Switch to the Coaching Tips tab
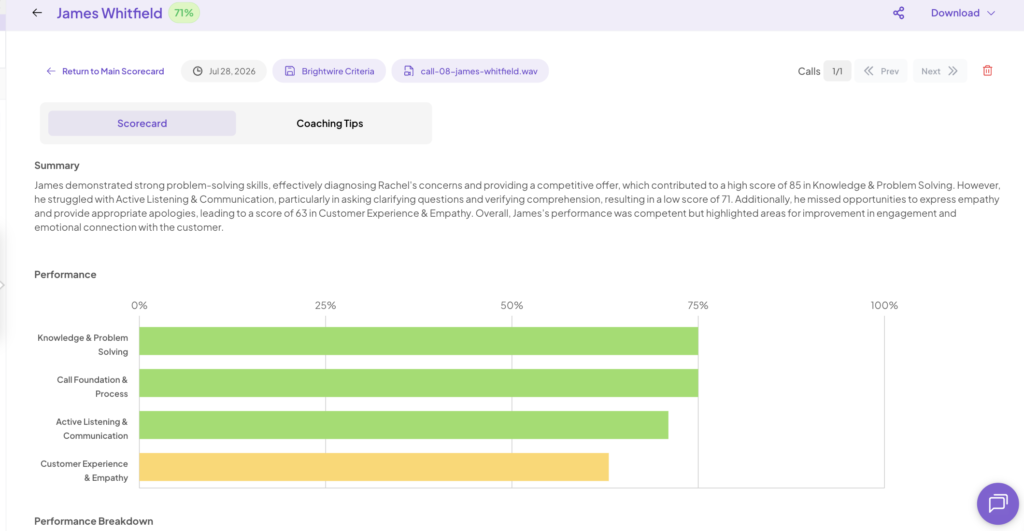Screen dimensions: 1024x531 pos(330,123)
